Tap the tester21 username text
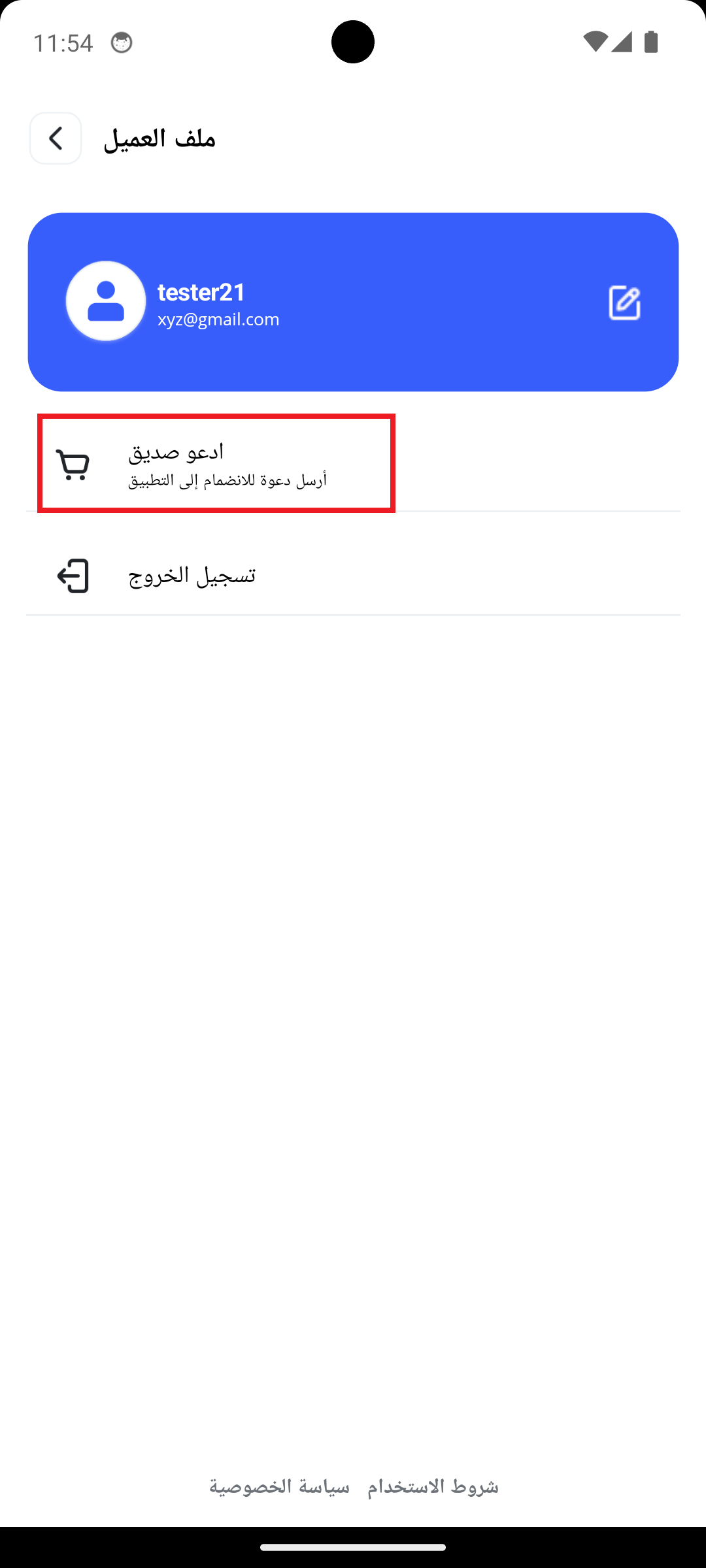 click(201, 292)
